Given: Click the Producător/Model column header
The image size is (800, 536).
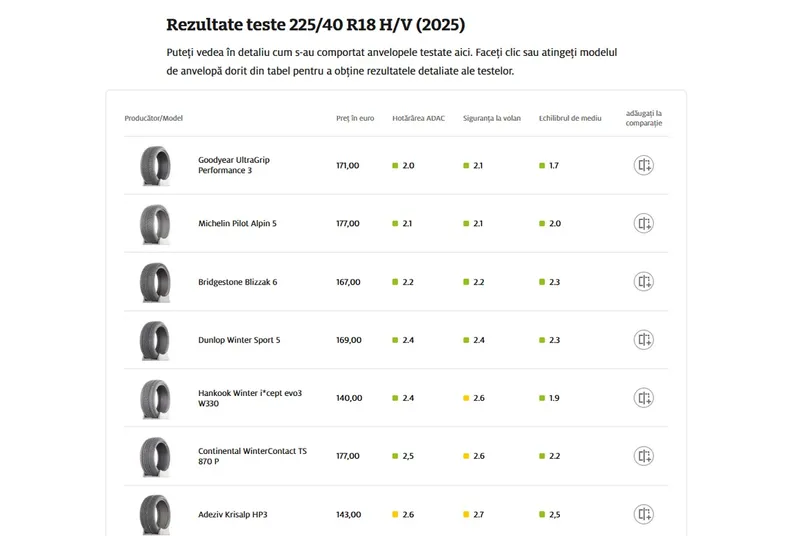Looking at the screenshot, I should 153,118.
